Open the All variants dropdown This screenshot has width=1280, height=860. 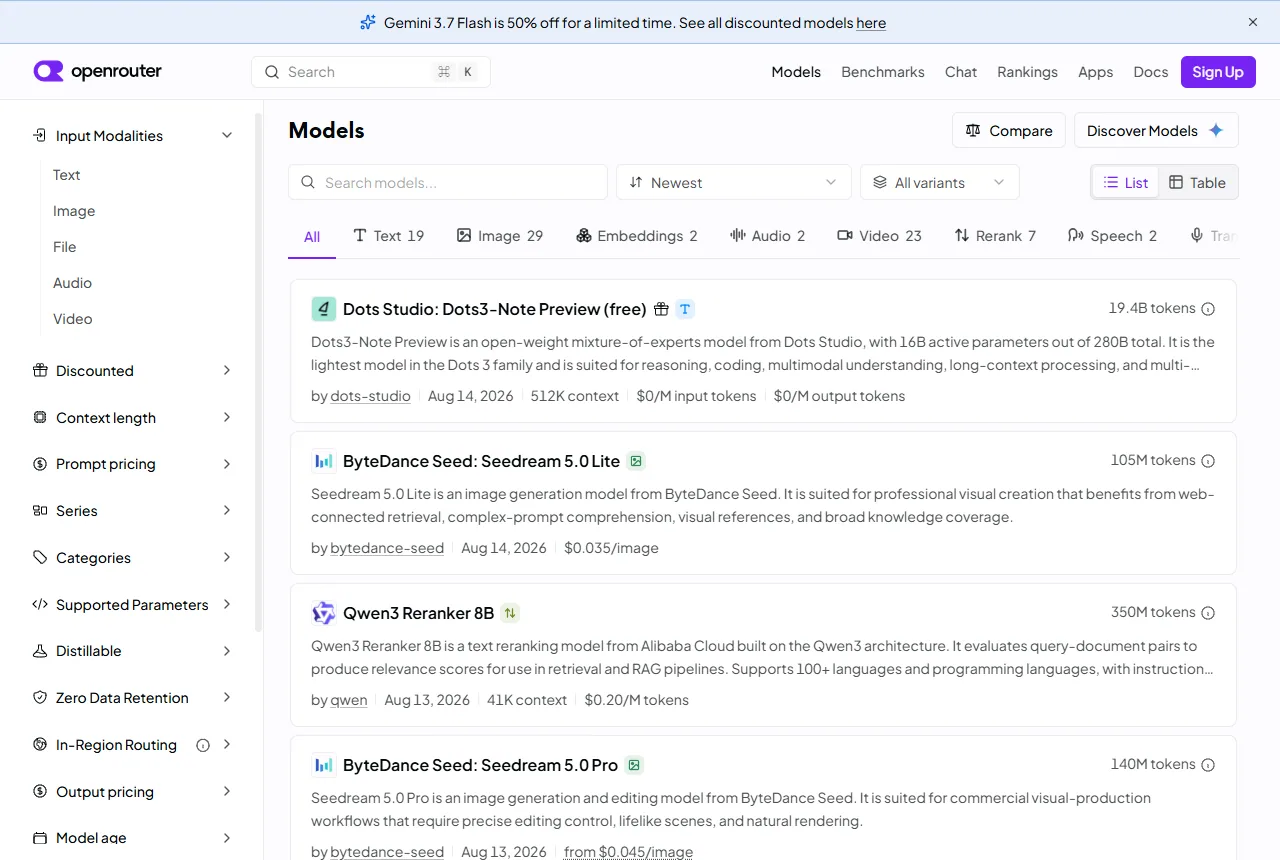tap(940, 182)
